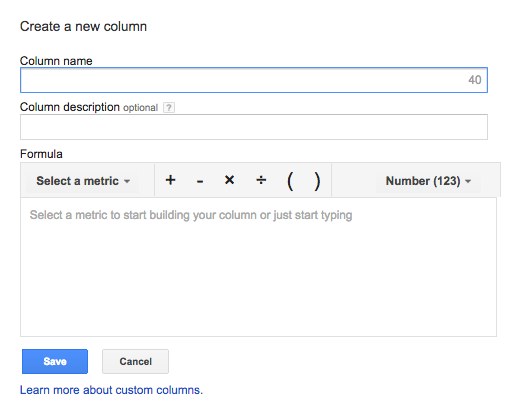Click the 40 character counter in Column name

[475, 80]
